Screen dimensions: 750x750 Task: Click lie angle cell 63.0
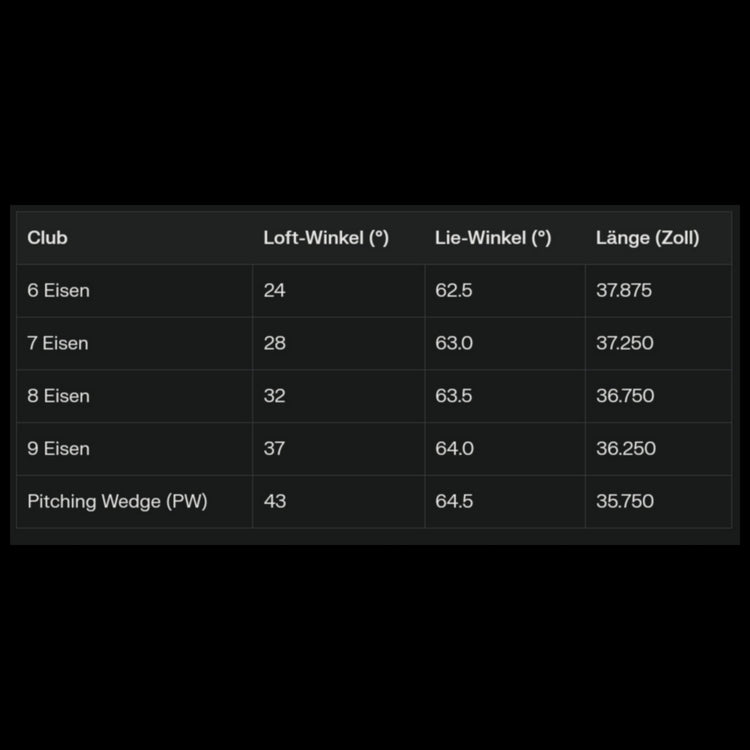(454, 343)
